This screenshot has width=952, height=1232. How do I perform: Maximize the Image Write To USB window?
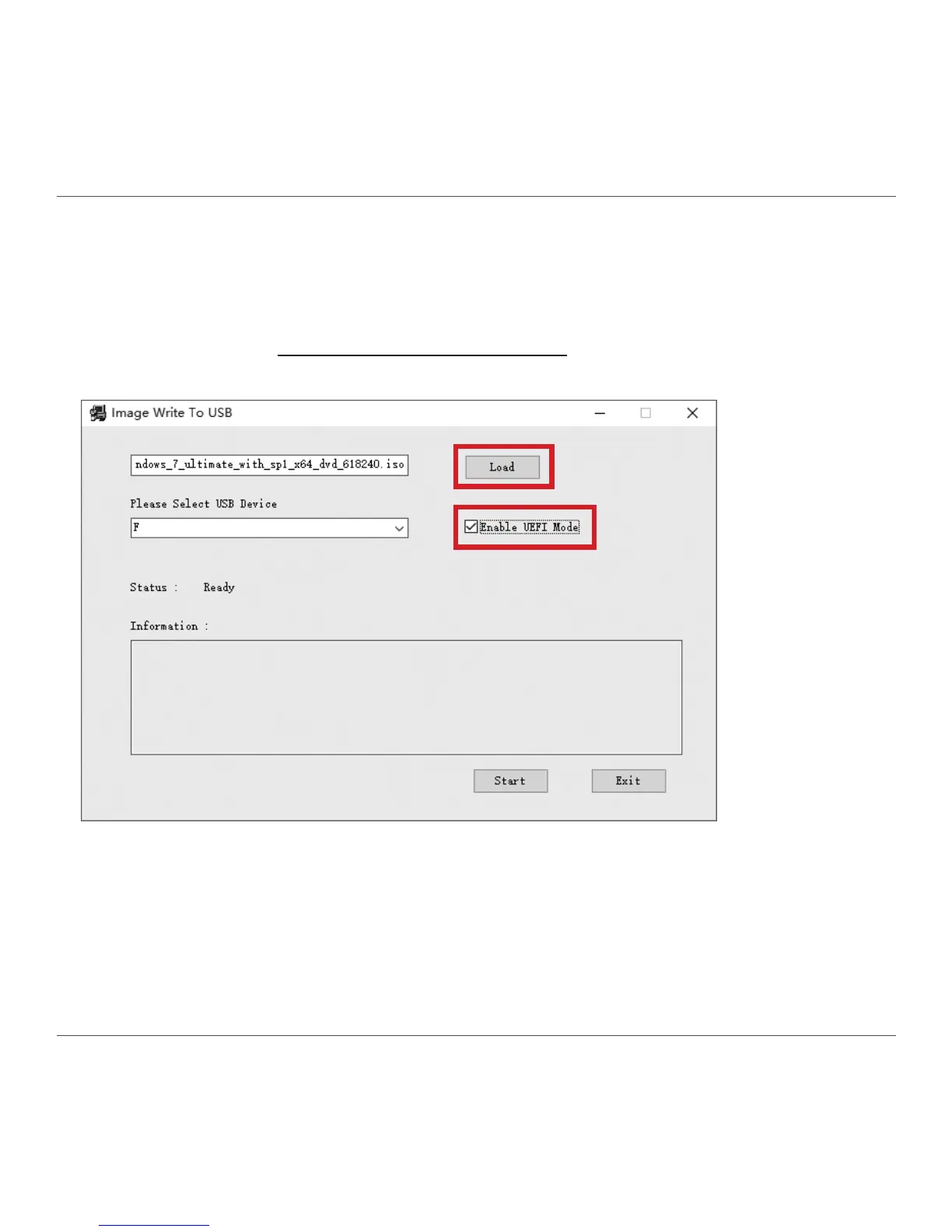(x=646, y=413)
